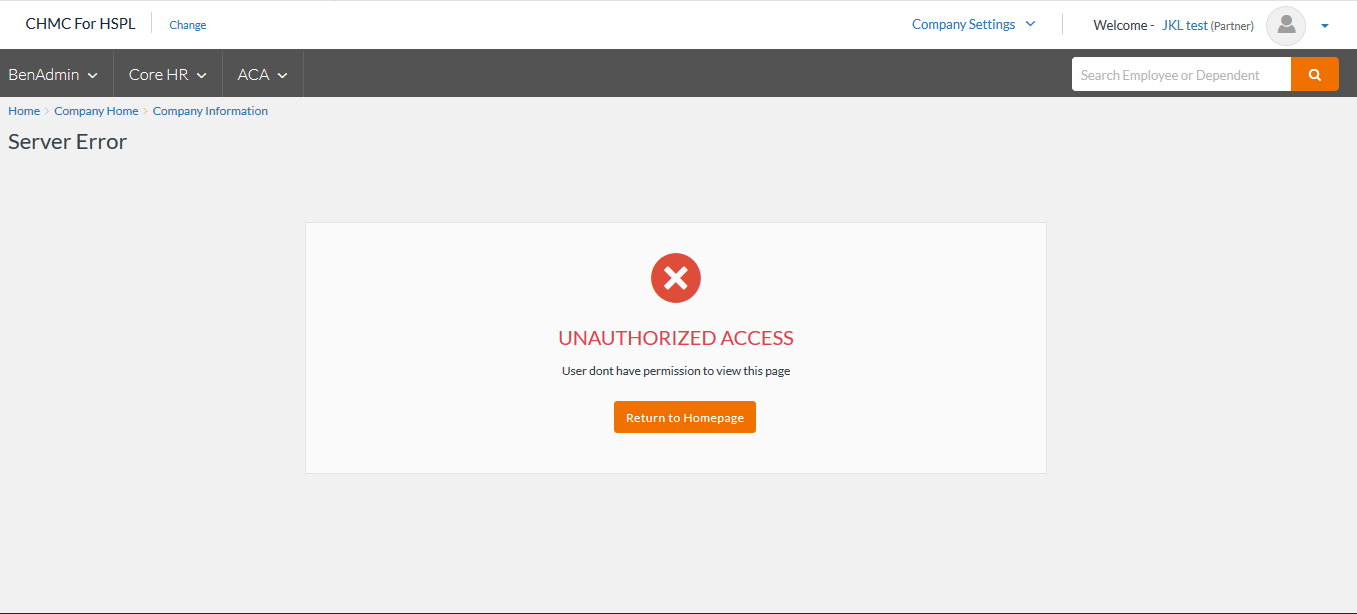Focus the Search Employee or Dependent field
This screenshot has width=1357, height=614.
1181,74
